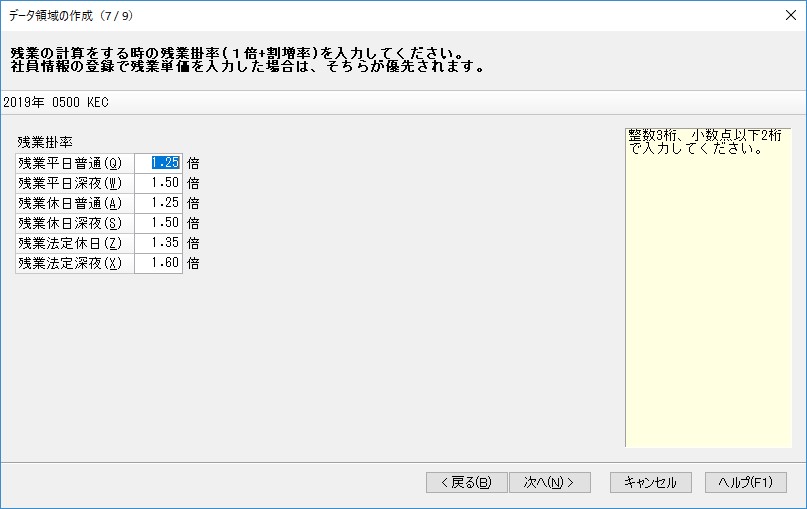
Task: Open help with ヘルプ(F1) button
Action: tap(746, 482)
